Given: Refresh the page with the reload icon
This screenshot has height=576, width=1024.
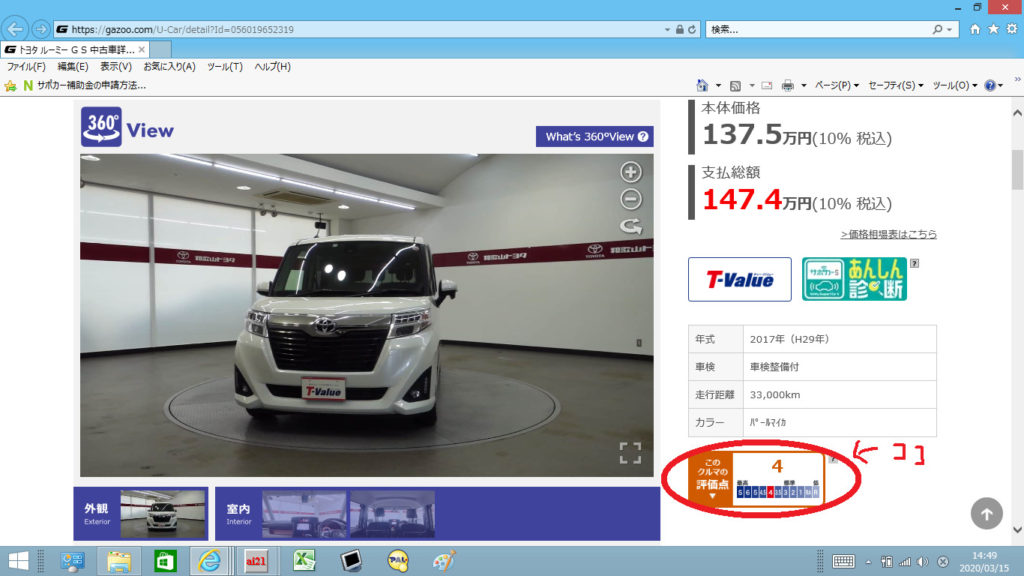Looking at the screenshot, I should tap(692, 29).
